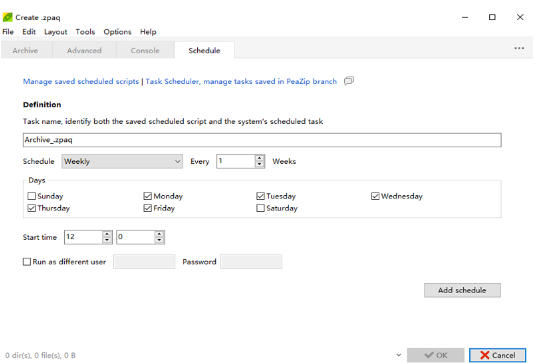Uncheck the Wednesday checkbox
Image resolution: width=537 pixels, height=363 pixels.
[x=375, y=196]
